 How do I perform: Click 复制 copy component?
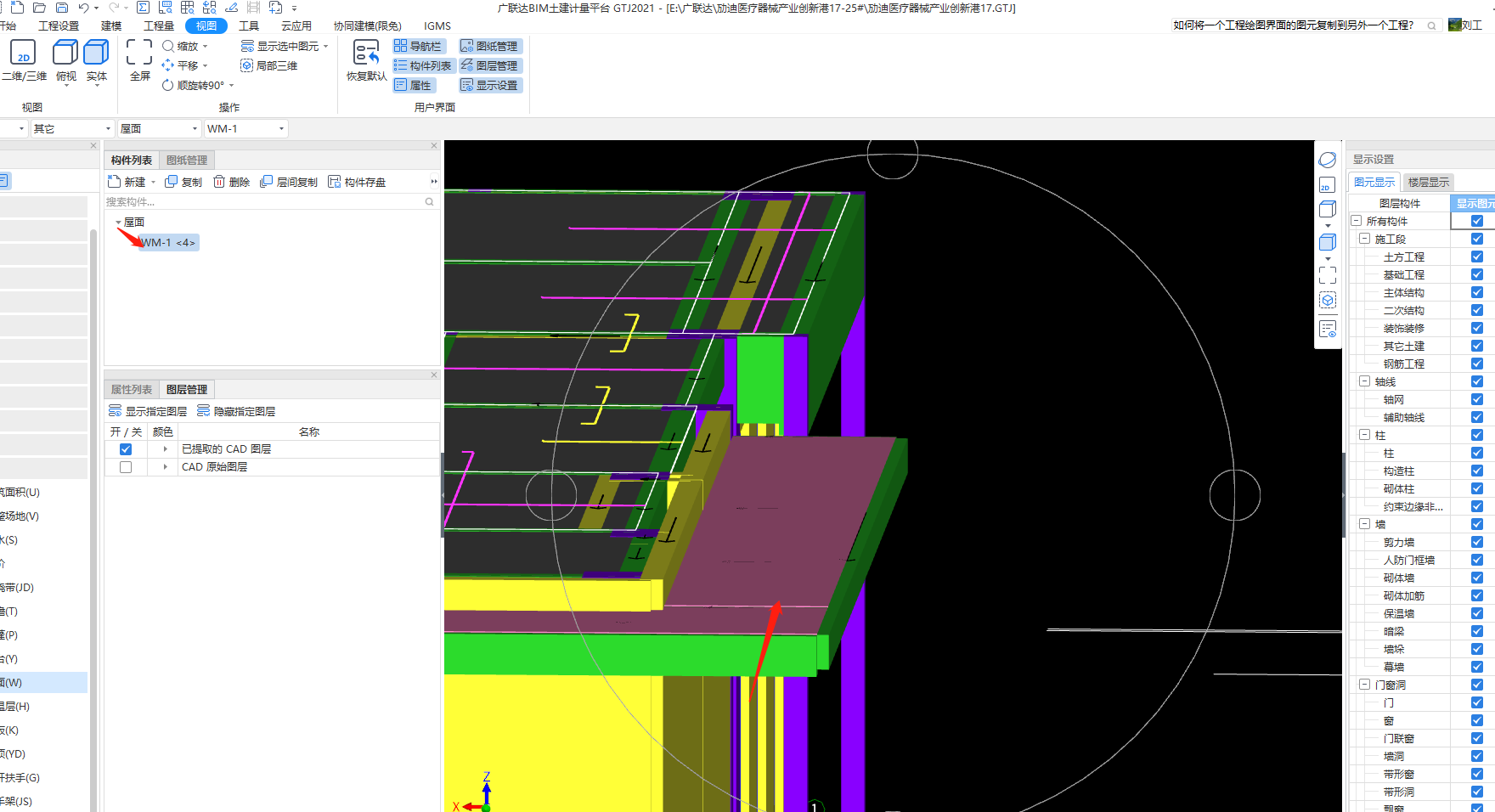pyautogui.click(x=183, y=182)
